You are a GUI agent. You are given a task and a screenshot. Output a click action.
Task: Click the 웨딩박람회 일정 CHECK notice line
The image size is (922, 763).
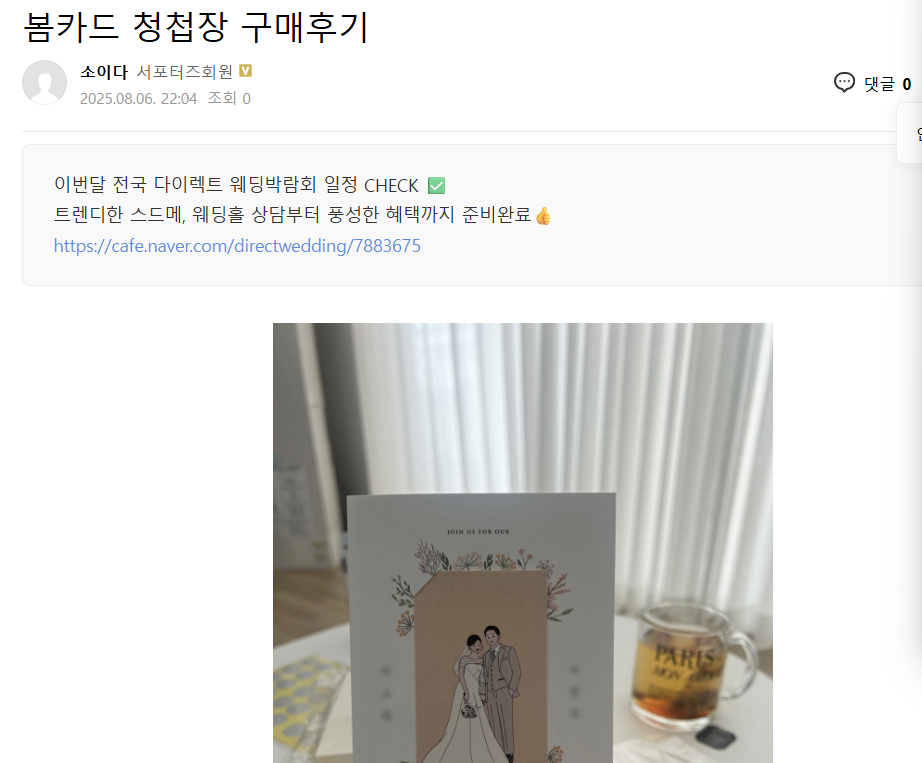pyautogui.click(x=249, y=185)
